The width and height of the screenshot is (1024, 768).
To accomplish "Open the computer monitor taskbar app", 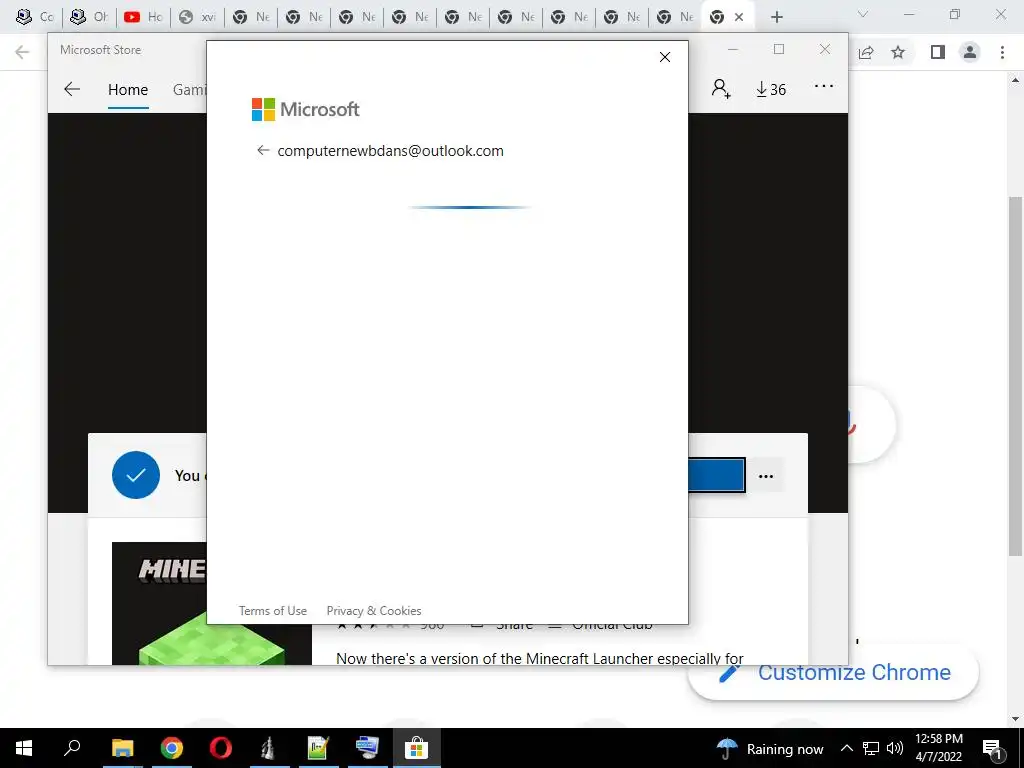I will pyautogui.click(x=367, y=748).
